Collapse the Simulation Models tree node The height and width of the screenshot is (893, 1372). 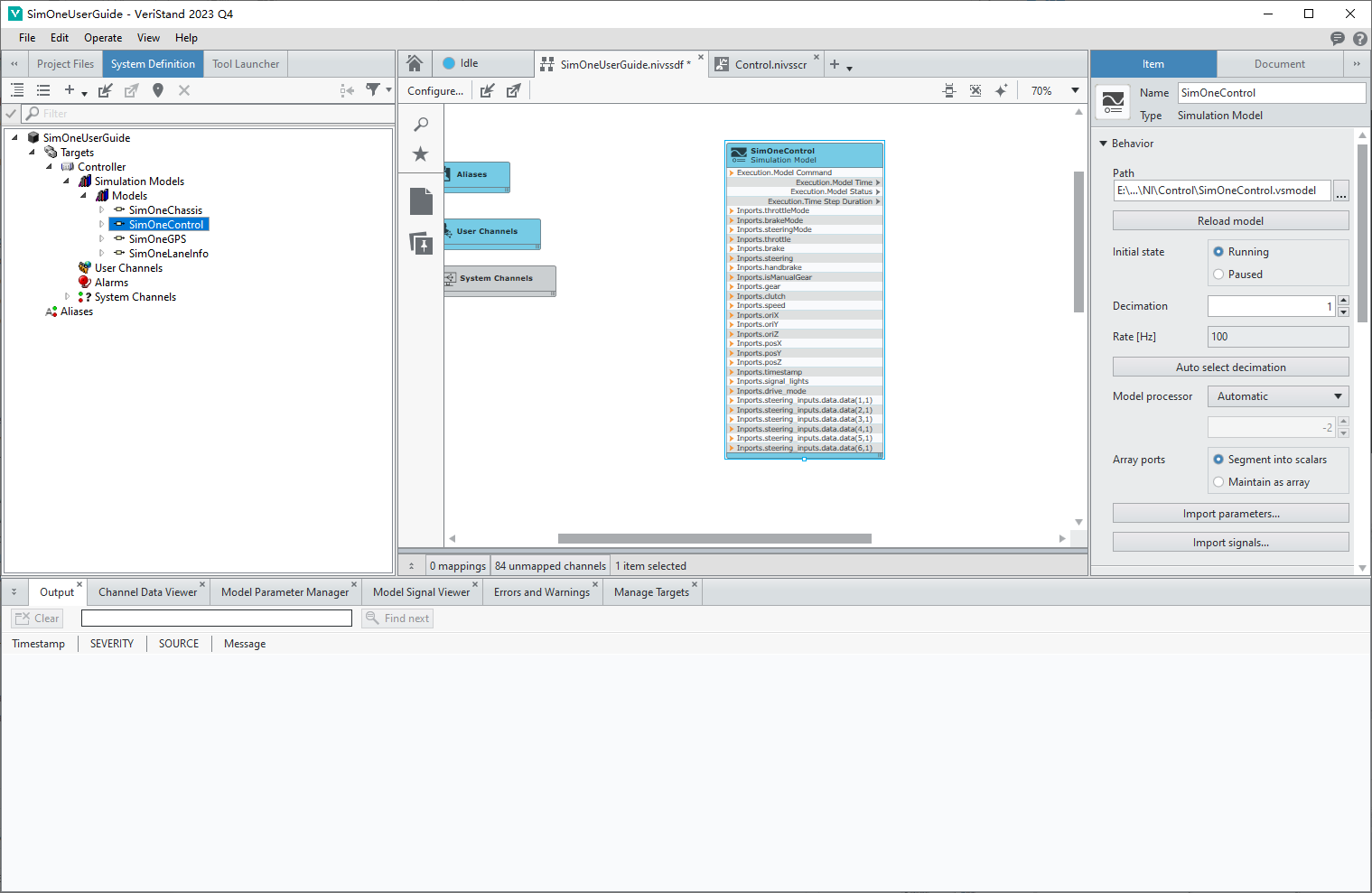[66, 181]
